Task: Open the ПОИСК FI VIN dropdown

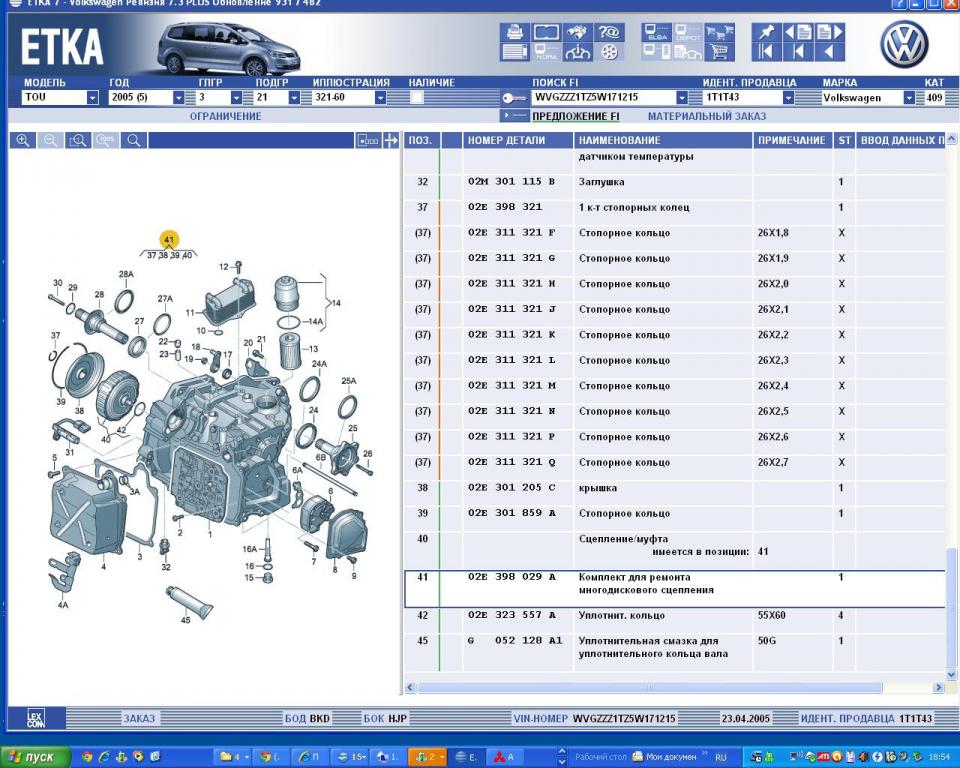Action: coord(682,97)
